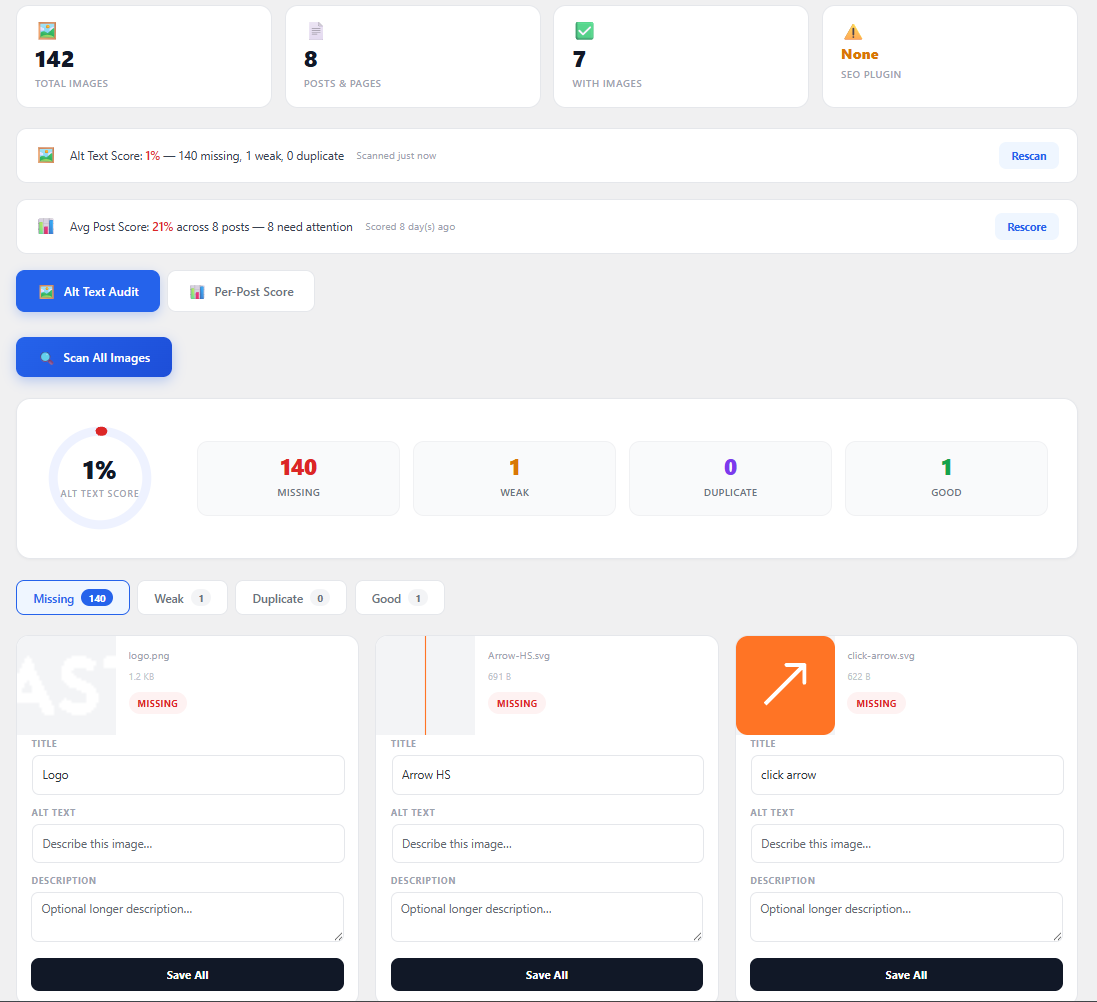1097x1002 pixels.
Task: Click Save All on the logo.png card
Action: click(x=187, y=975)
